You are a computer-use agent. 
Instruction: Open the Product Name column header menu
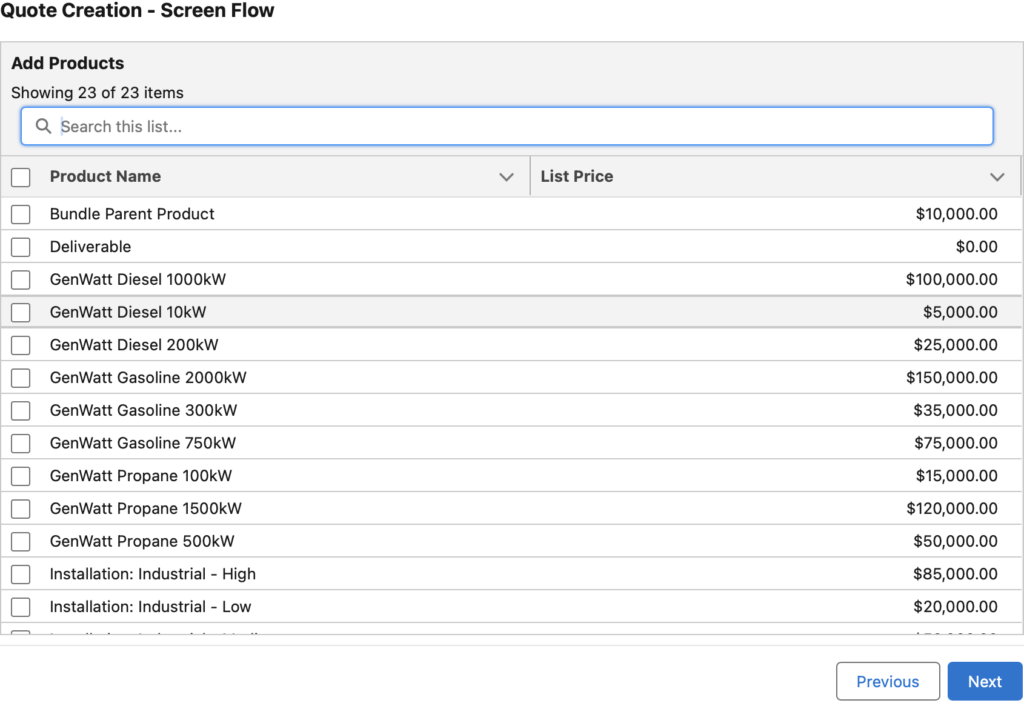(x=506, y=176)
